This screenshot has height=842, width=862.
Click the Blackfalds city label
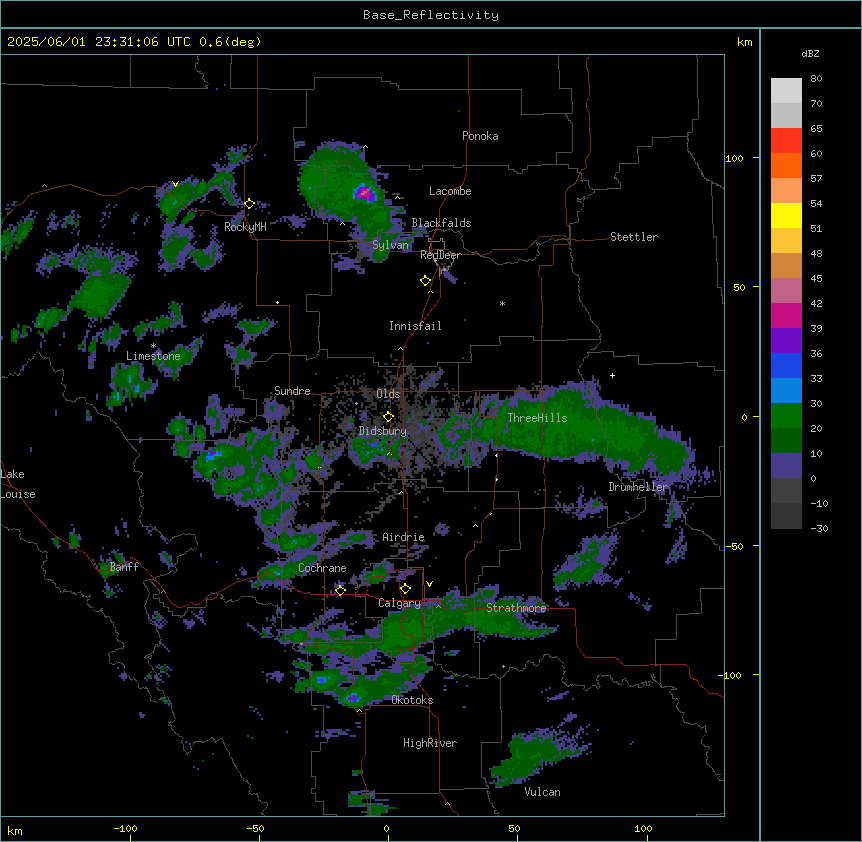point(441,223)
